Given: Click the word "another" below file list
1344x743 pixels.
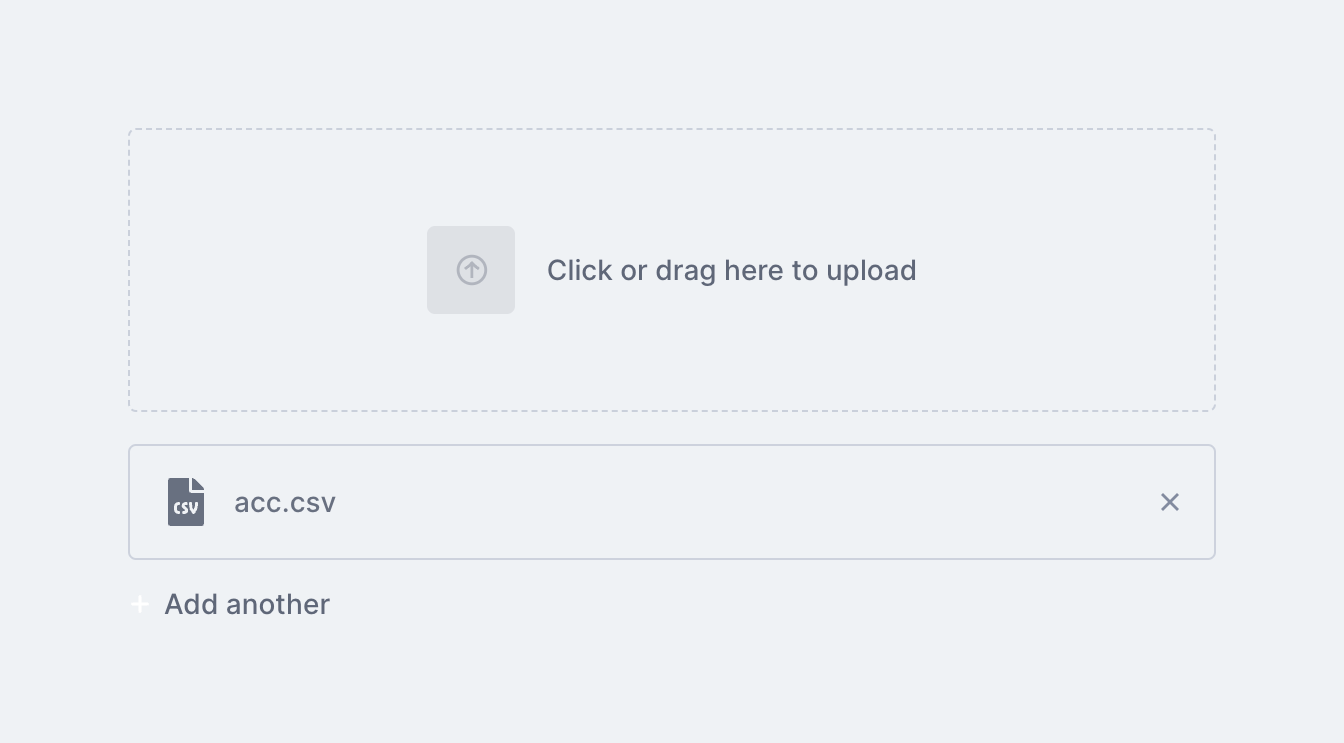Looking at the screenshot, I should click(278, 604).
